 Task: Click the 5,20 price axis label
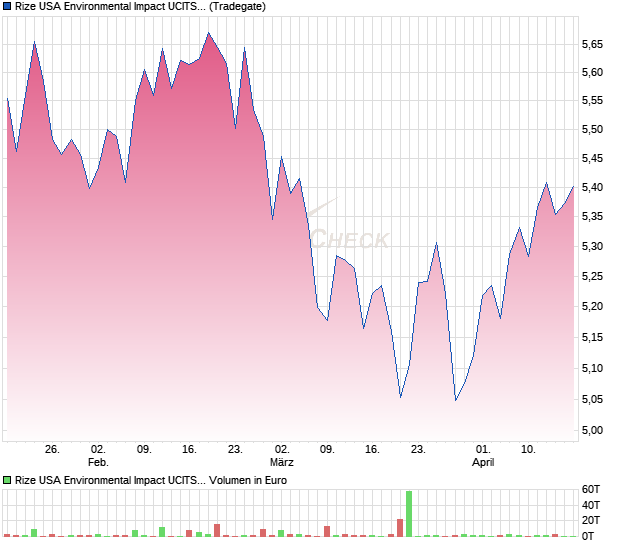pos(594,307)
